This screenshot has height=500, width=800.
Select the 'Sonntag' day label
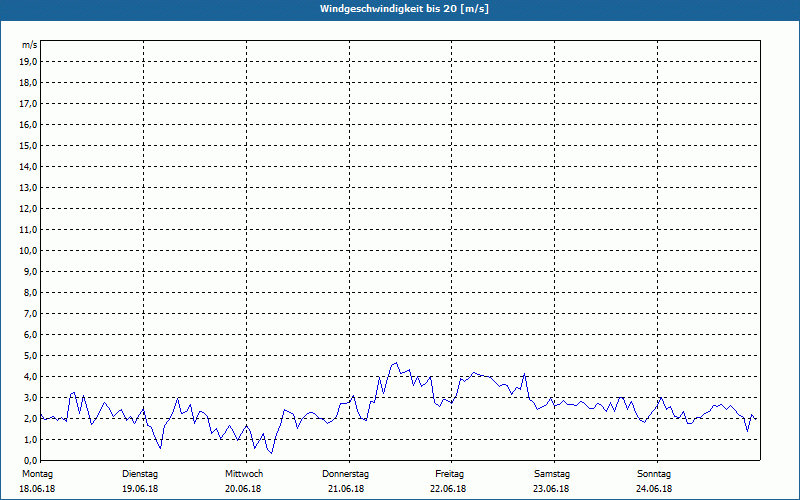(x=654, y=473)
